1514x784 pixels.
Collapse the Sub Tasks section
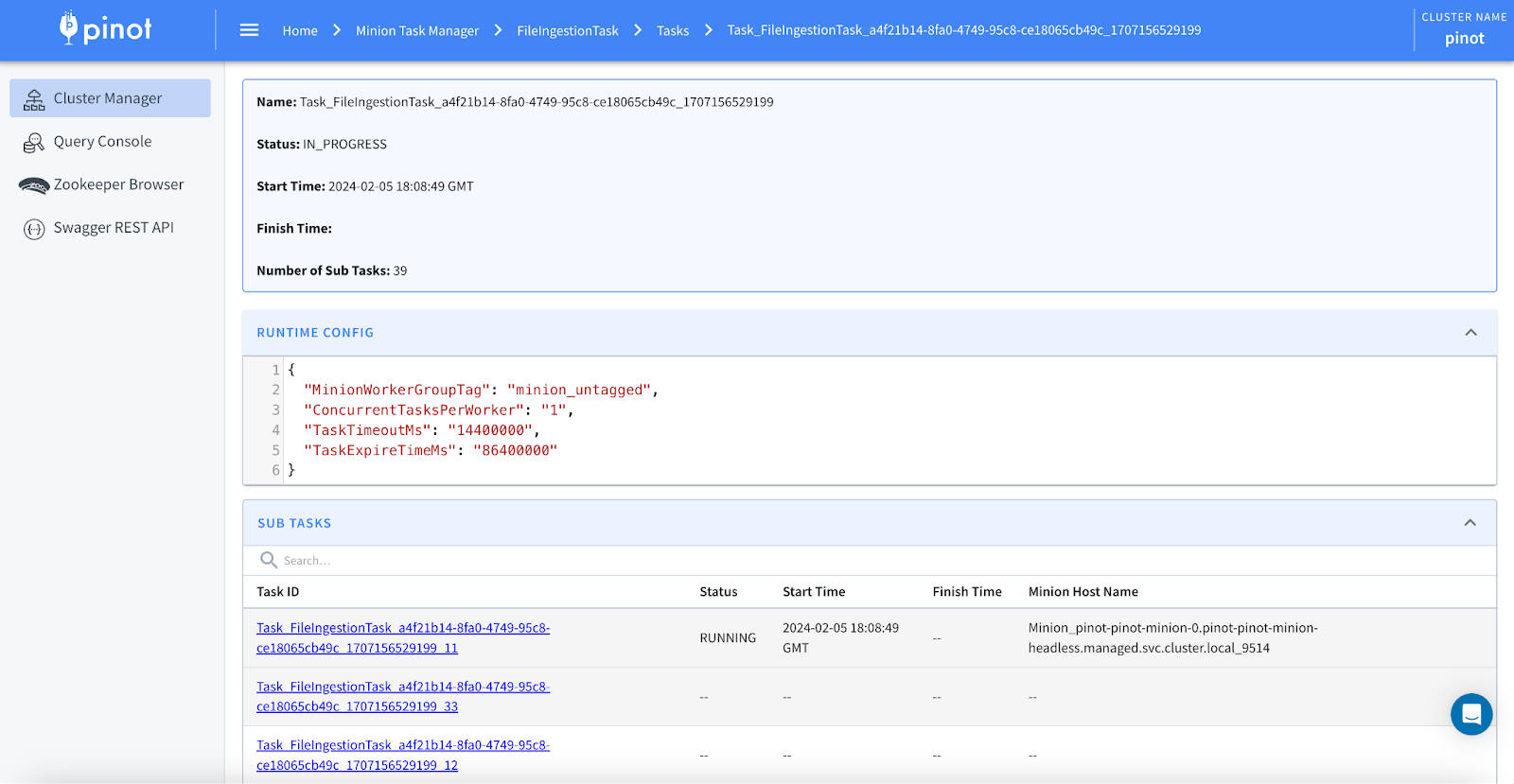click(1470, 523)
